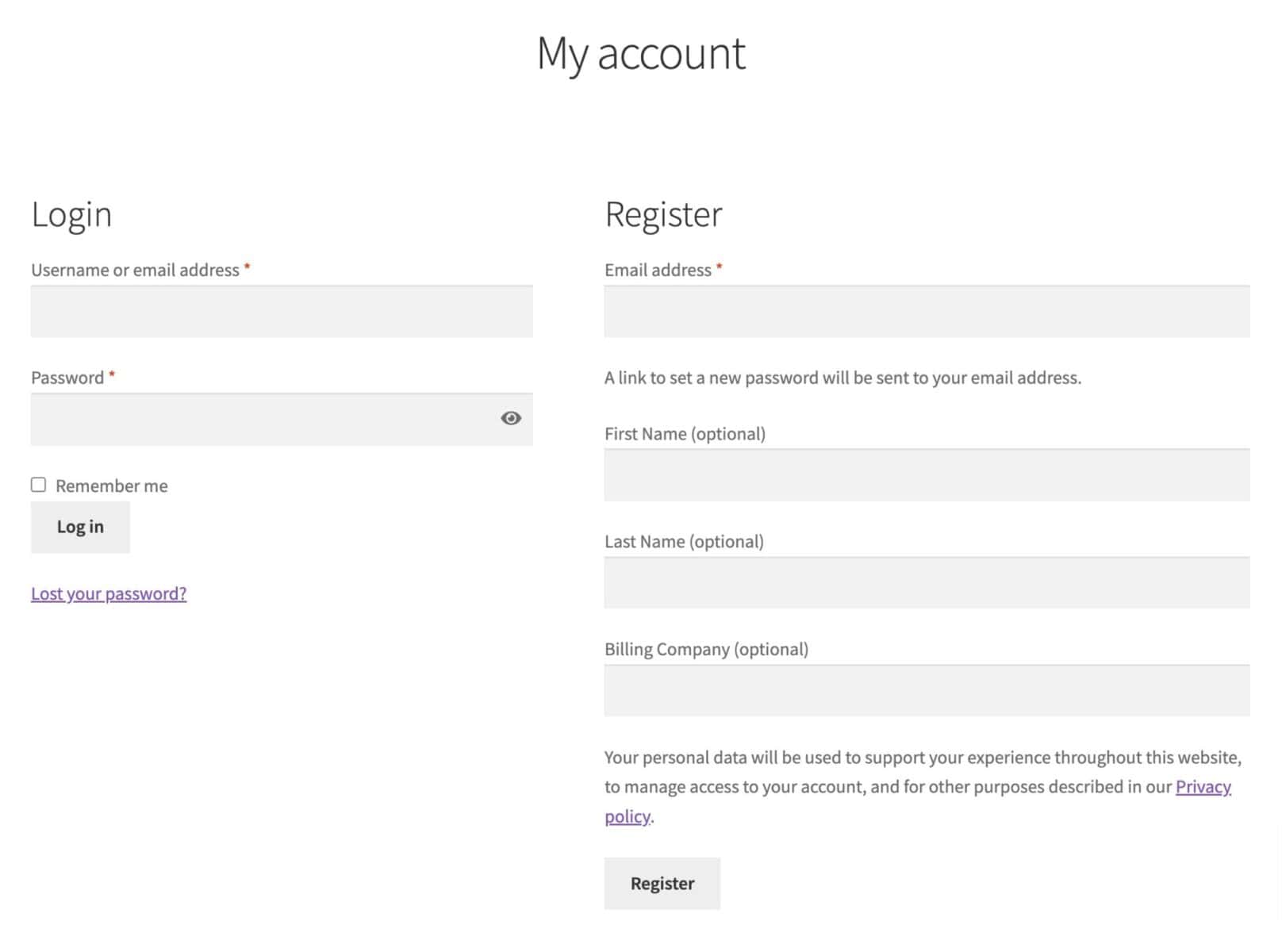1282x952 pixels.
Task: Click the Email address label under Register
Action: [x=658, y=270]
